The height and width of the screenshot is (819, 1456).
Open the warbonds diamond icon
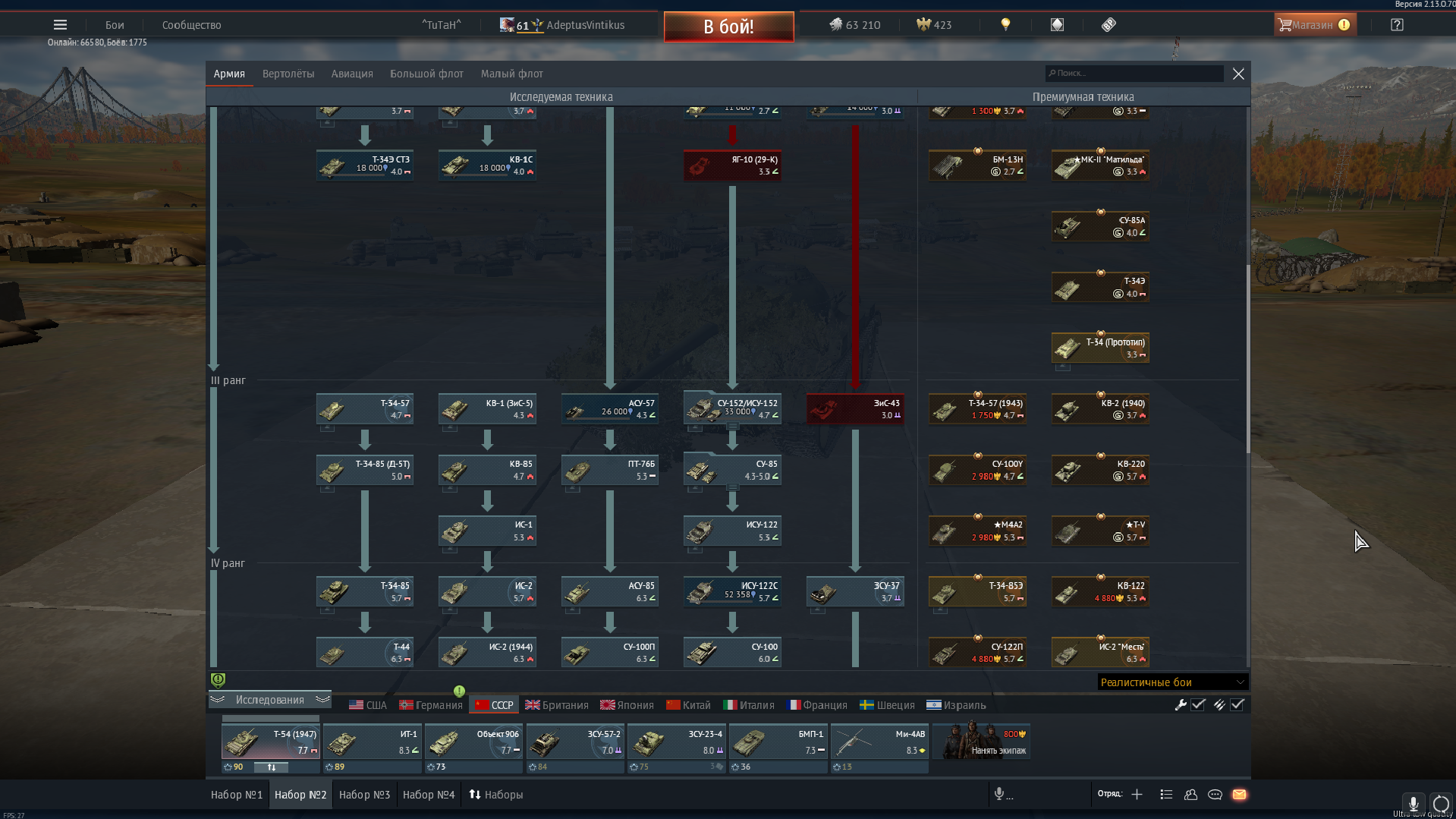pos(1057,25)
